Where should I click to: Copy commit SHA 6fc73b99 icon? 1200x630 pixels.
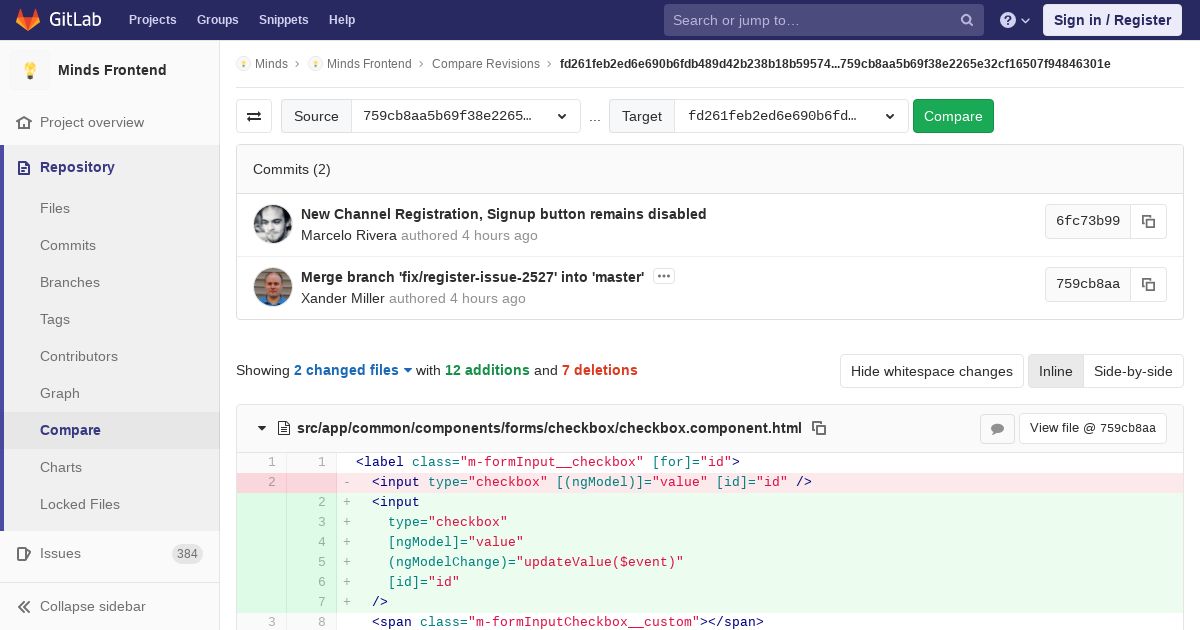[x=1148, y=221]
